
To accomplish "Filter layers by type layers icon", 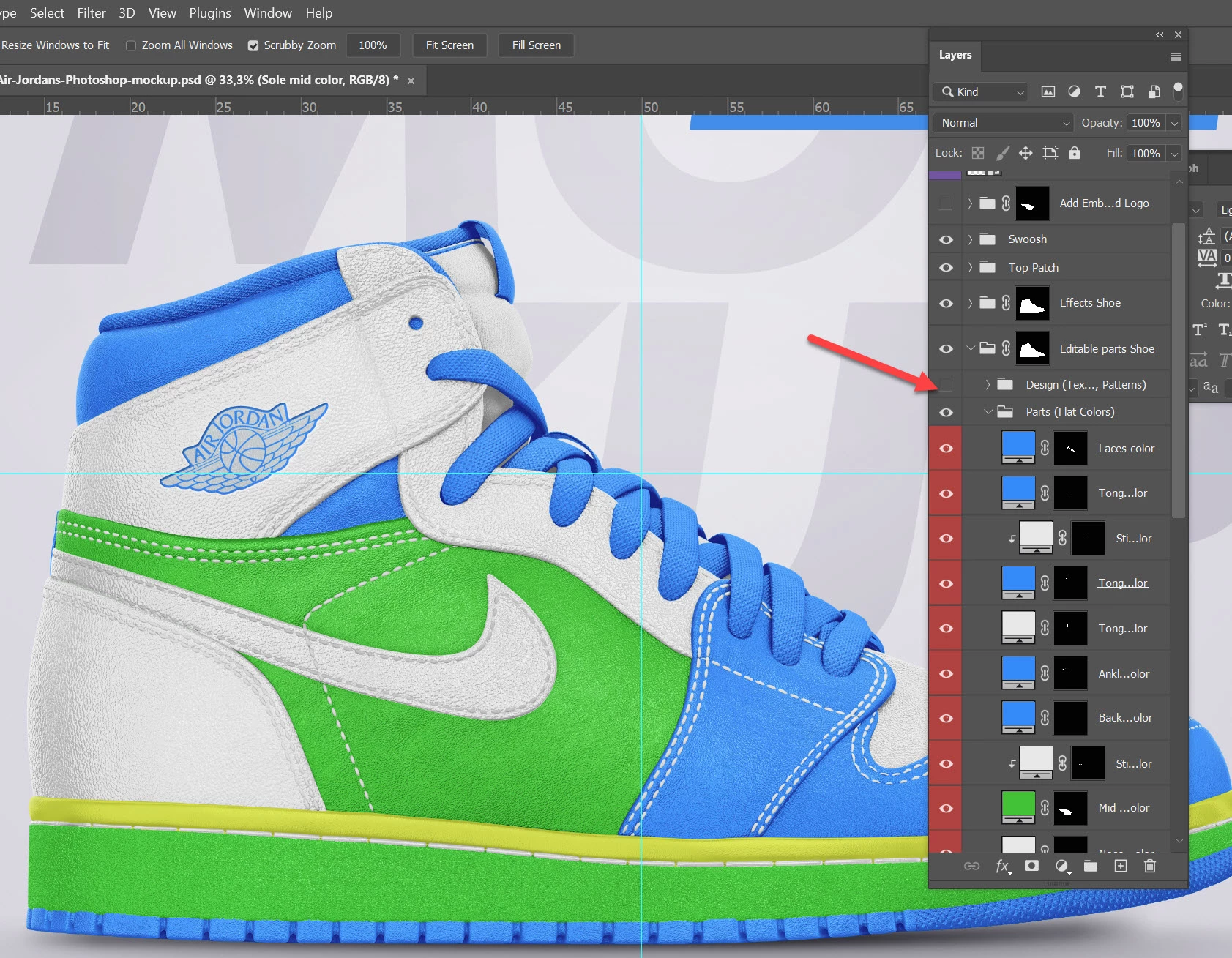I will click(1100, 91).
